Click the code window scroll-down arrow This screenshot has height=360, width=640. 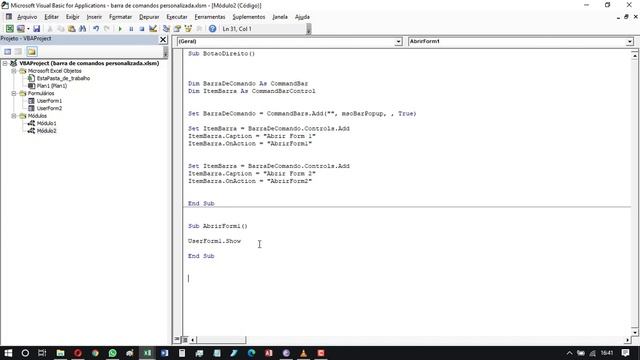coord(635,332)
